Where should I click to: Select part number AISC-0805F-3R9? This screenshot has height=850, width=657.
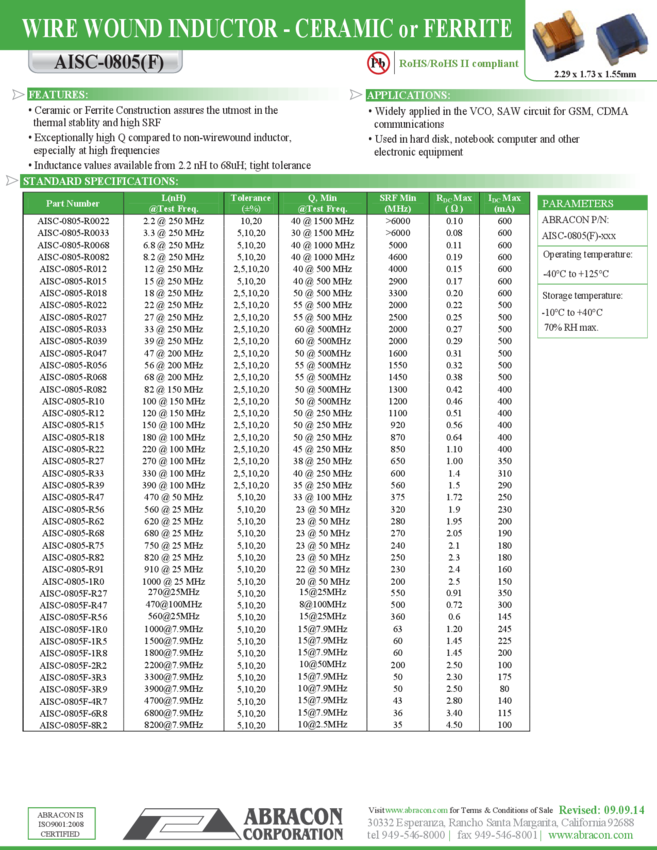73,690
